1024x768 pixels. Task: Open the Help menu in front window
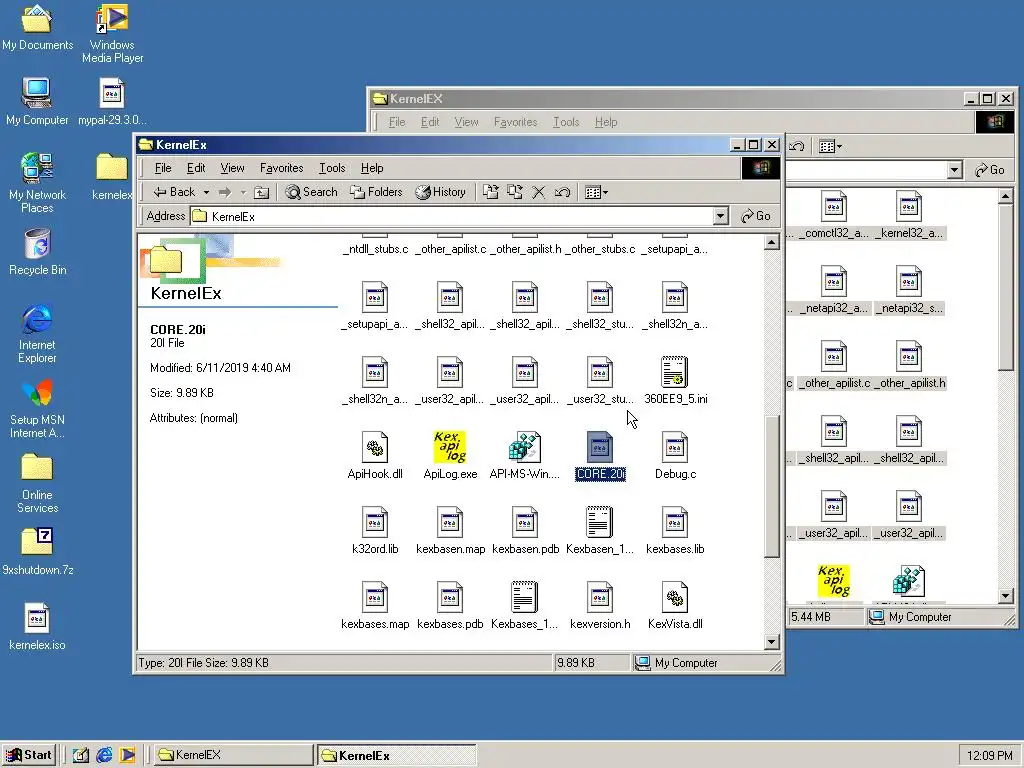coord(372,168)
